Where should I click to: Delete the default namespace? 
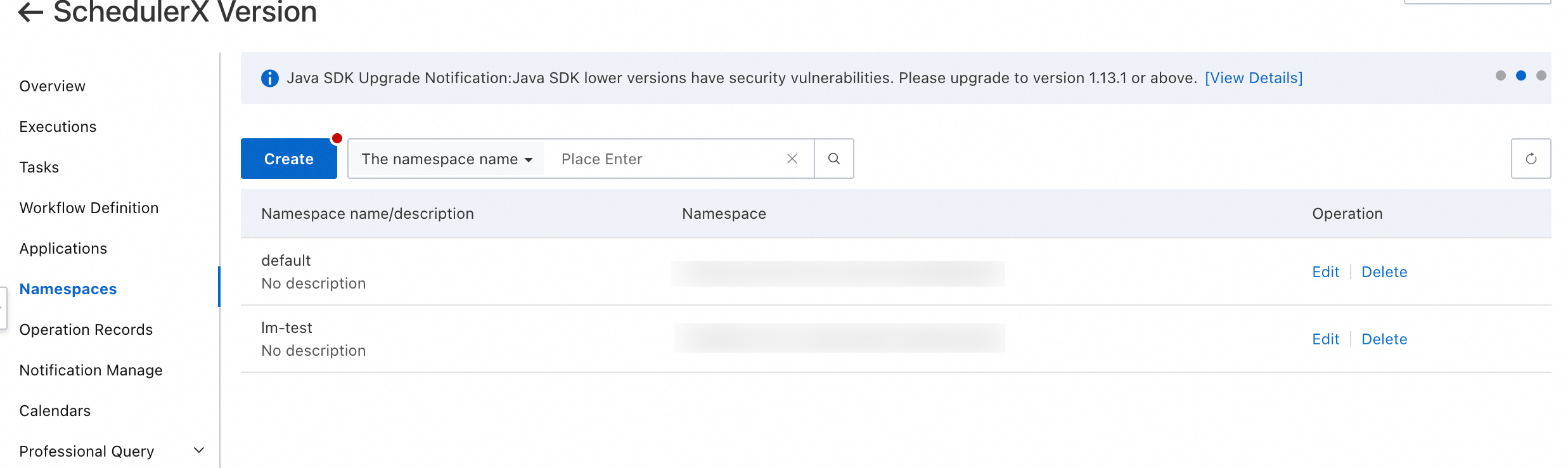pyautogui.click(x=1384, y=272)
